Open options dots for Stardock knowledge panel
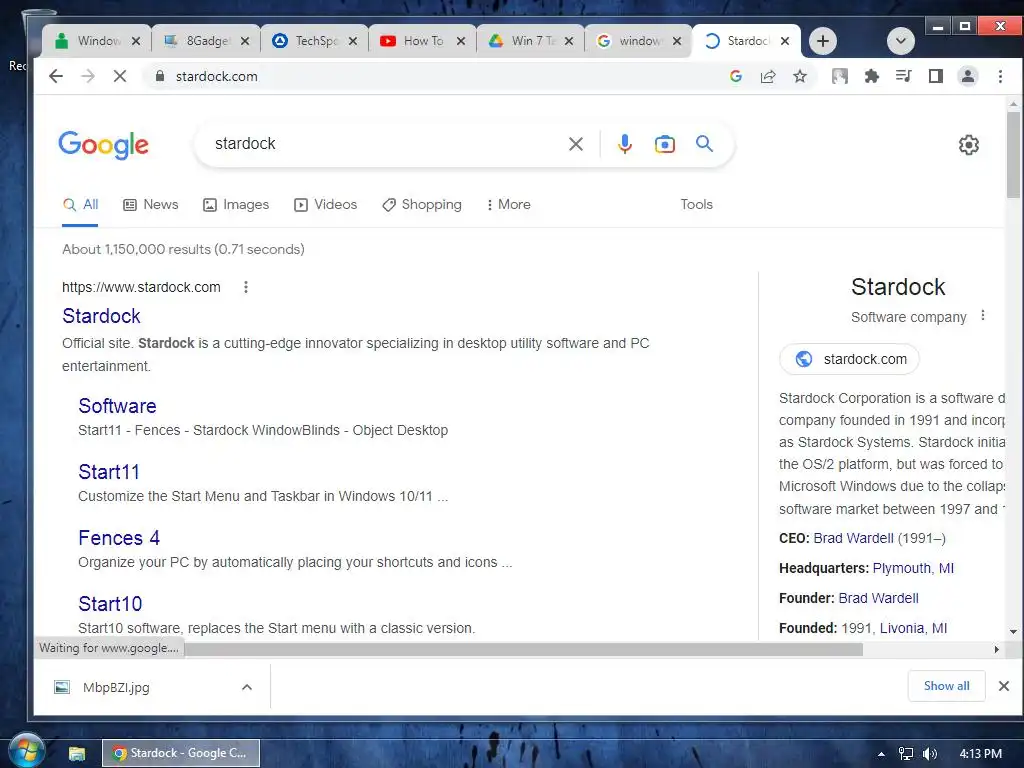This screenshot has height=768, width=1024. point(982,315)
